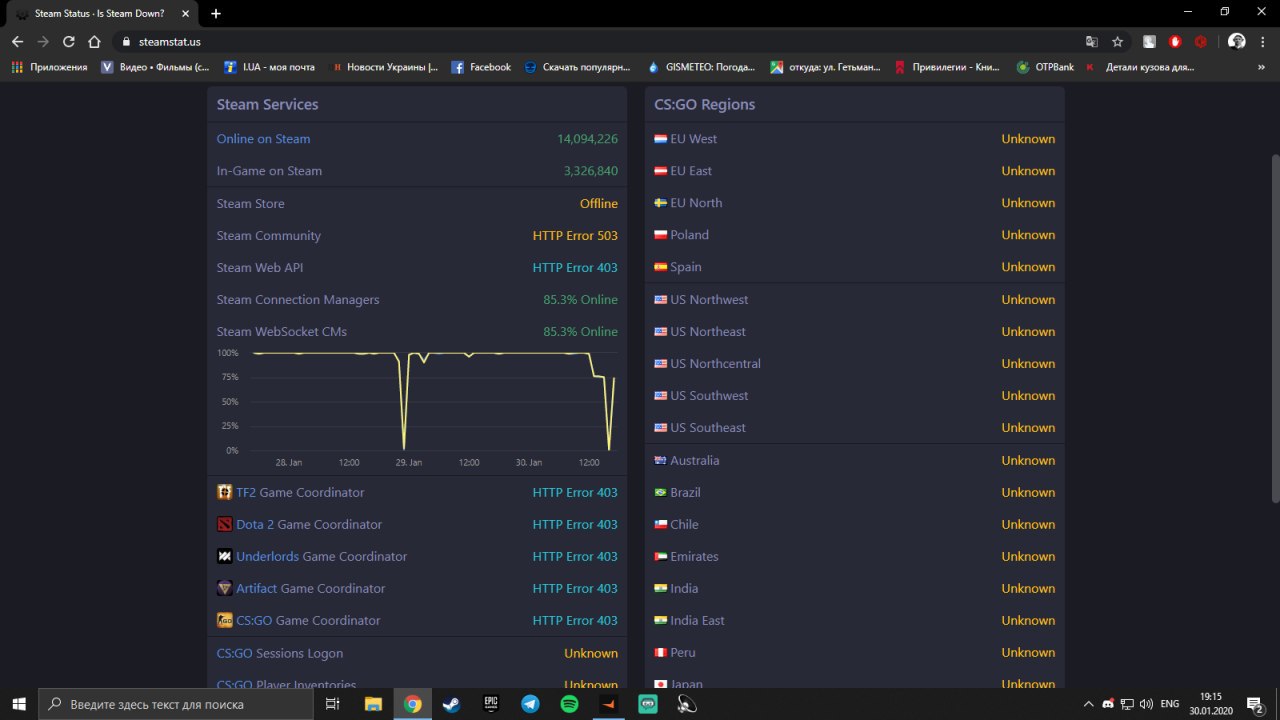Viewport: 1280px width, 720px height.
Task: Expand the bookmarks overflow chevron
Action: tap(1260, 67)
